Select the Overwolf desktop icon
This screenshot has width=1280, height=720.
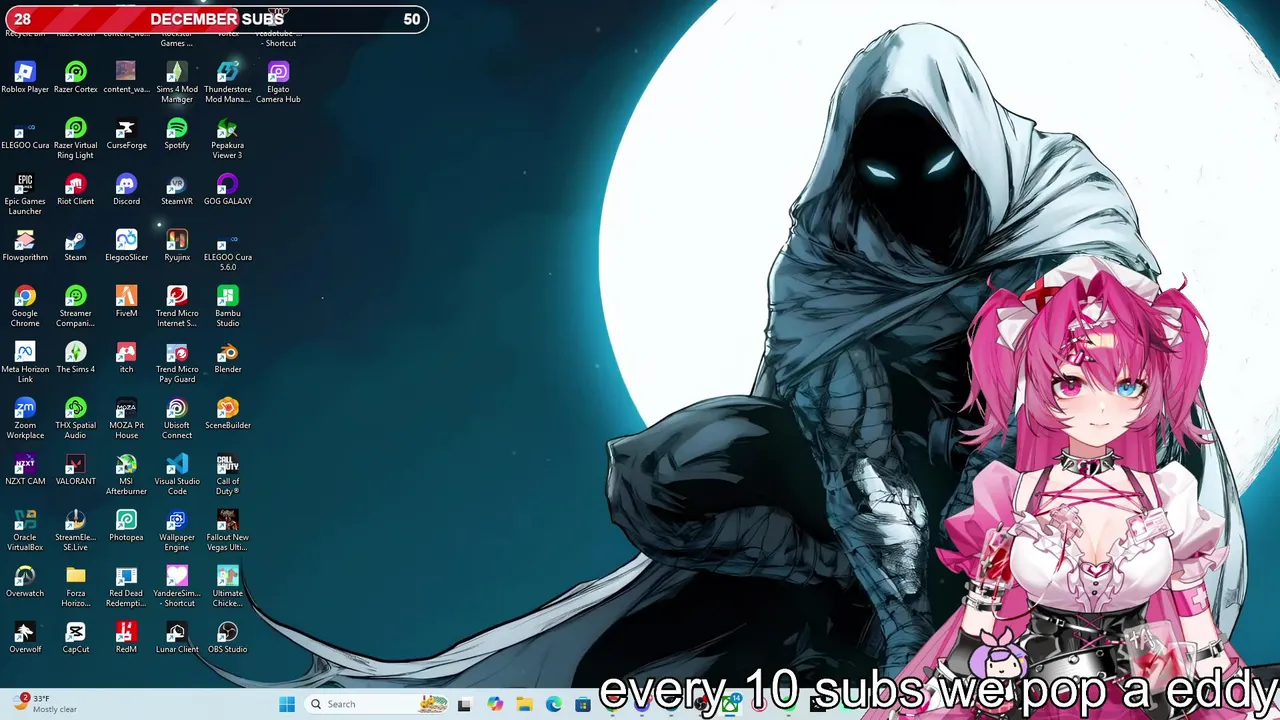(25, 637)
